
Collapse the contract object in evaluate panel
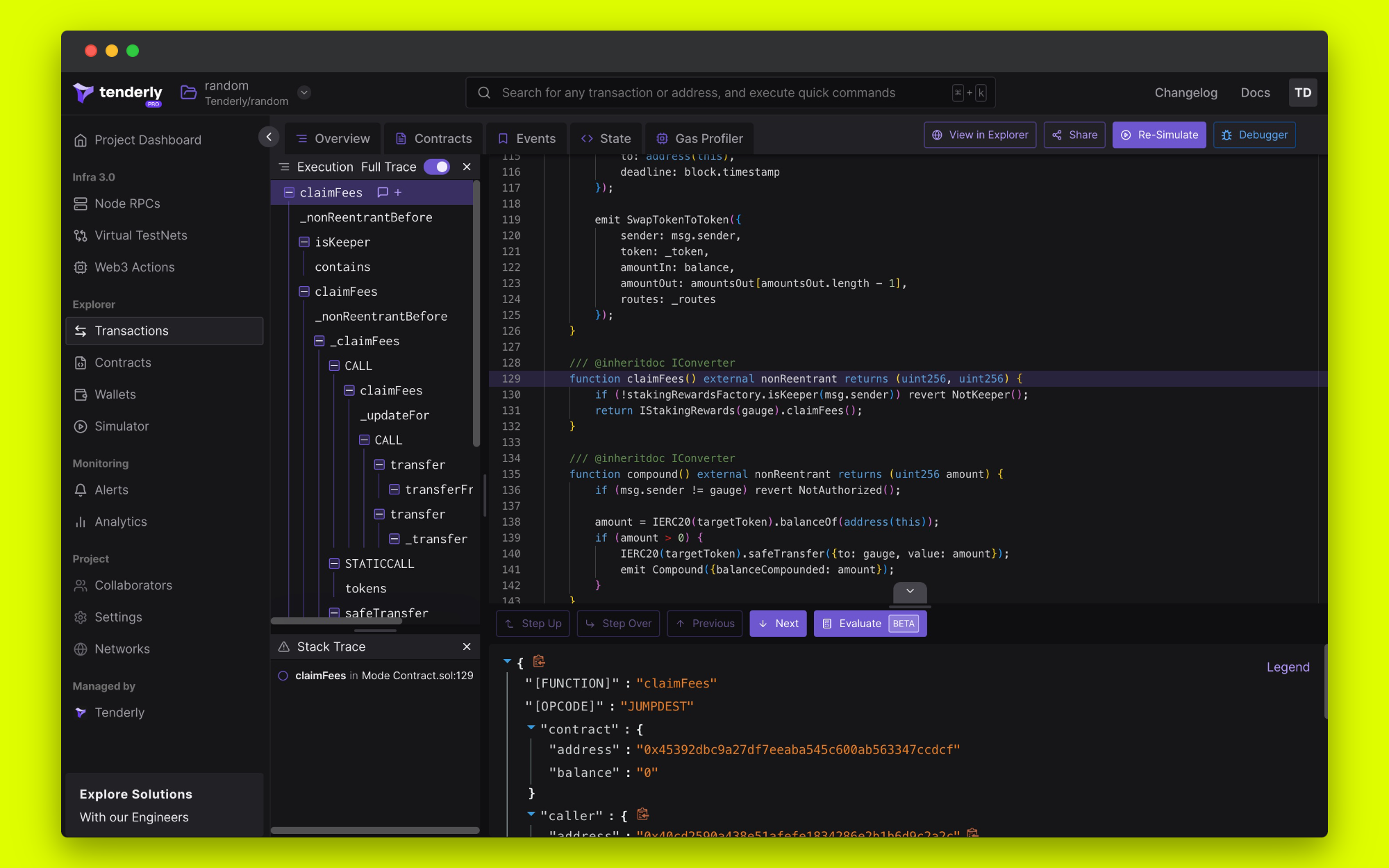(531, 729)
